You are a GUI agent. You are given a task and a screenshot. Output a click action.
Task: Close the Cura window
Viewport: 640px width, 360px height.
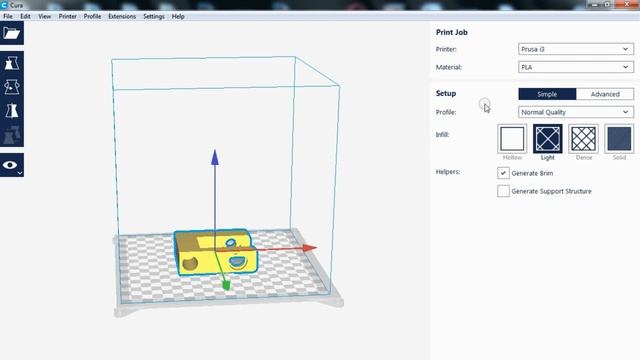point(627,4)
